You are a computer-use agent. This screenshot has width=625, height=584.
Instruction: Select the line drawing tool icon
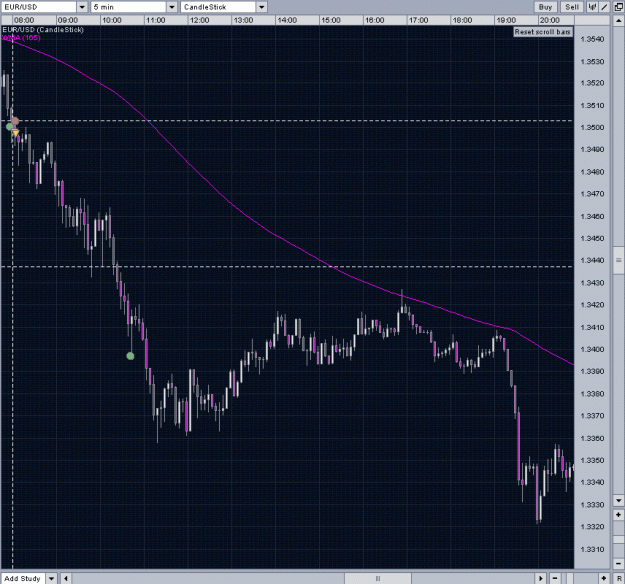pos(604,7)
